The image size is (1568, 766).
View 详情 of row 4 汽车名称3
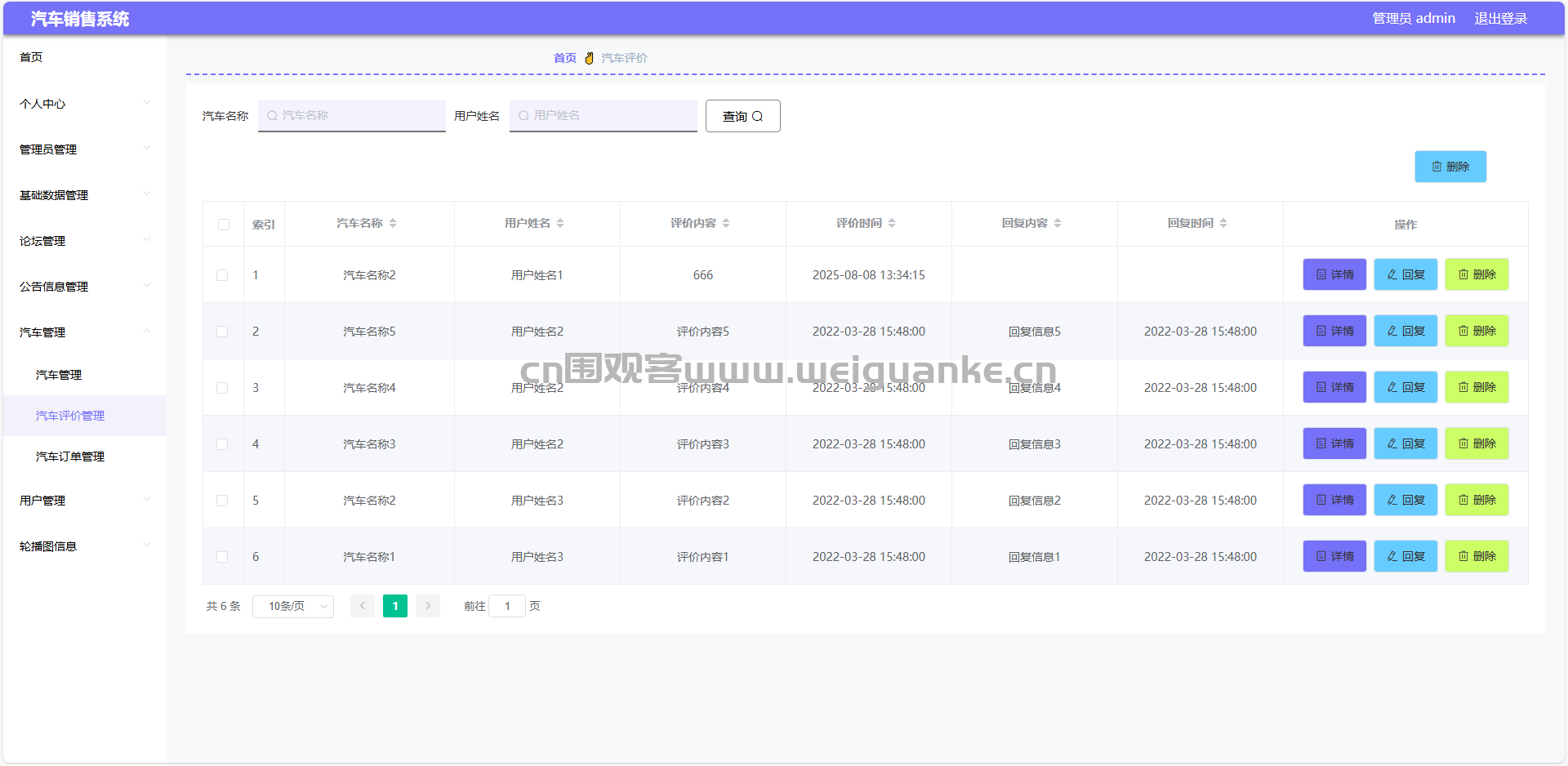(1334, 443)
